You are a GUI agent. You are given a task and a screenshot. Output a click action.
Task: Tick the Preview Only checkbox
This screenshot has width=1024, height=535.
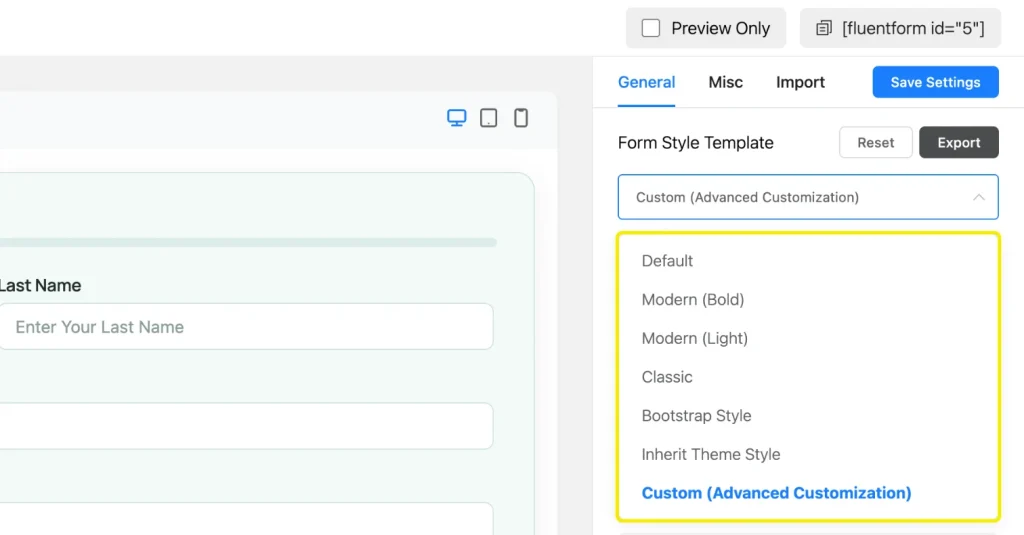click(650, 28)
